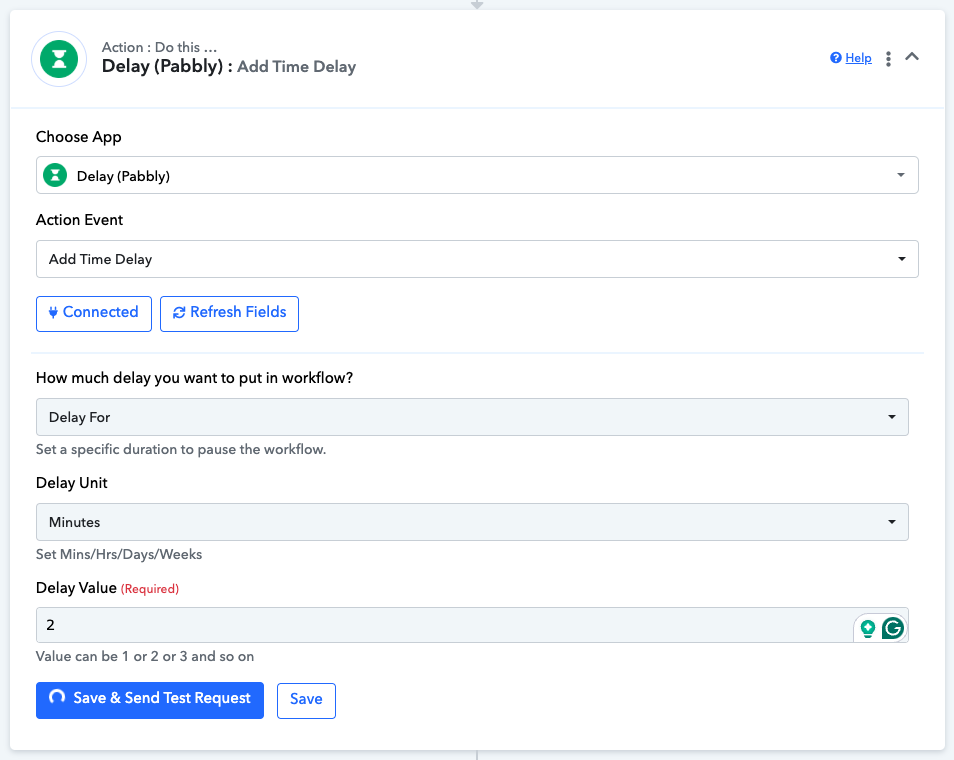The width and height of the screenshot is (954, 760).
Task: Open the three-dot options menu
Action: coord(888,59)
